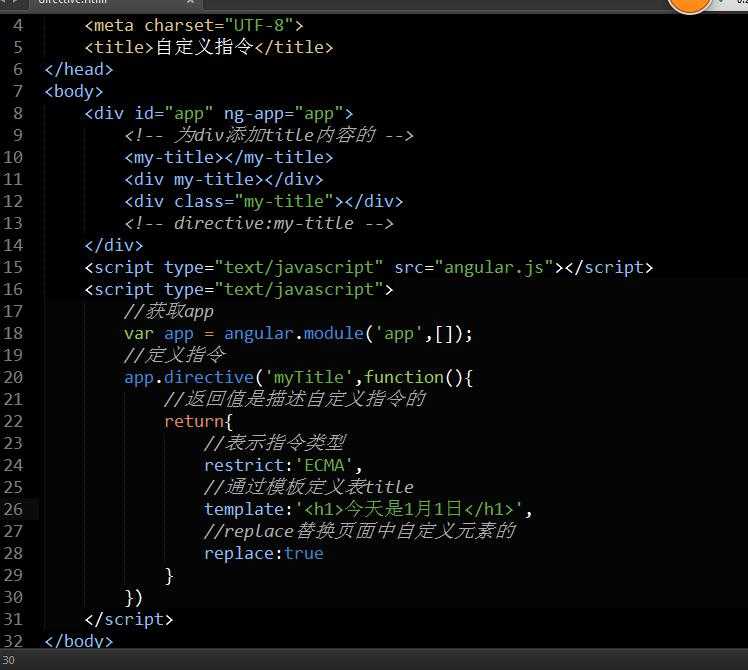Click line number 16 in the gutter

tap(13, 289)
